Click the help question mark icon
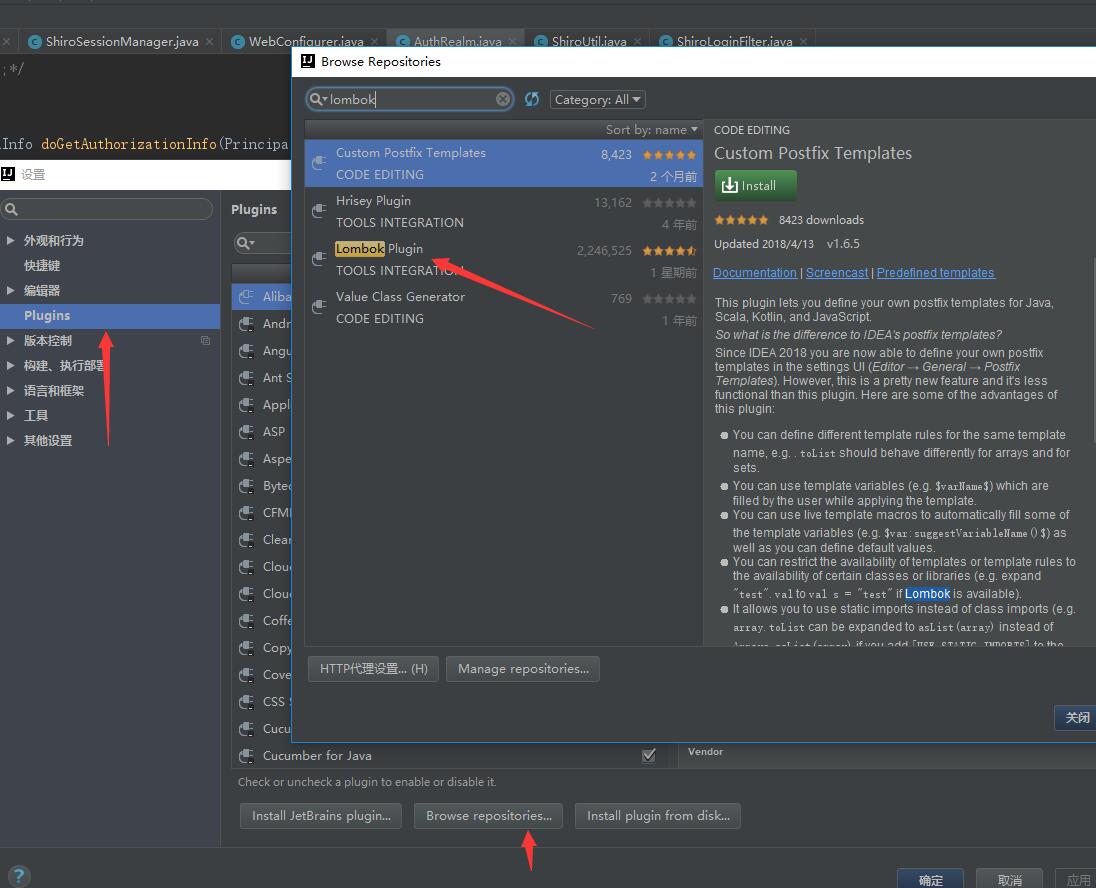This screenshot has height=888, width=1096. pos(19,875)
